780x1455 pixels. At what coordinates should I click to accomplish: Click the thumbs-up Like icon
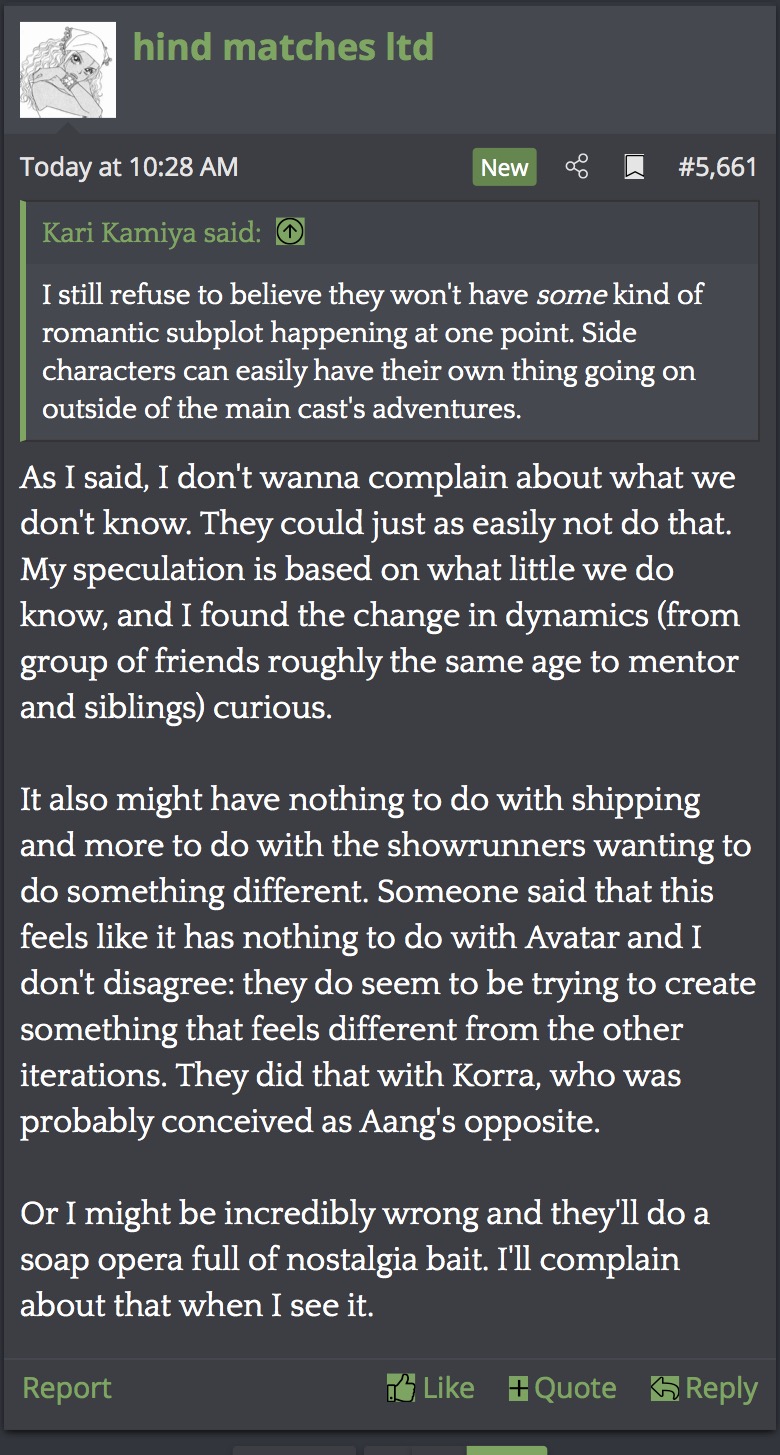pyautogui.click(x=400, y=1388)
